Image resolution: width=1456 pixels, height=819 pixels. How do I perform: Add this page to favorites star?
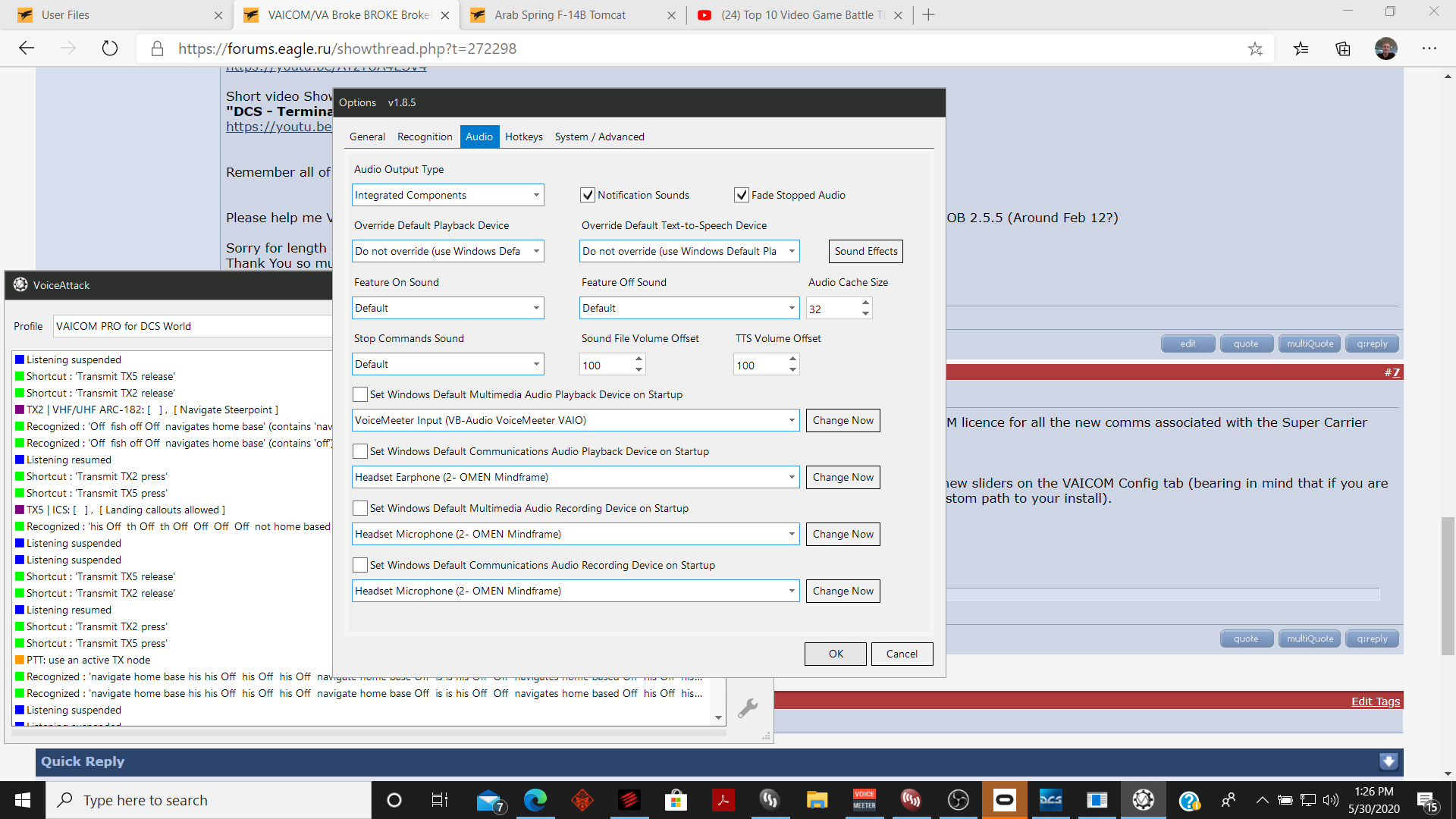pyautogui.click(x=1255, y=49)
